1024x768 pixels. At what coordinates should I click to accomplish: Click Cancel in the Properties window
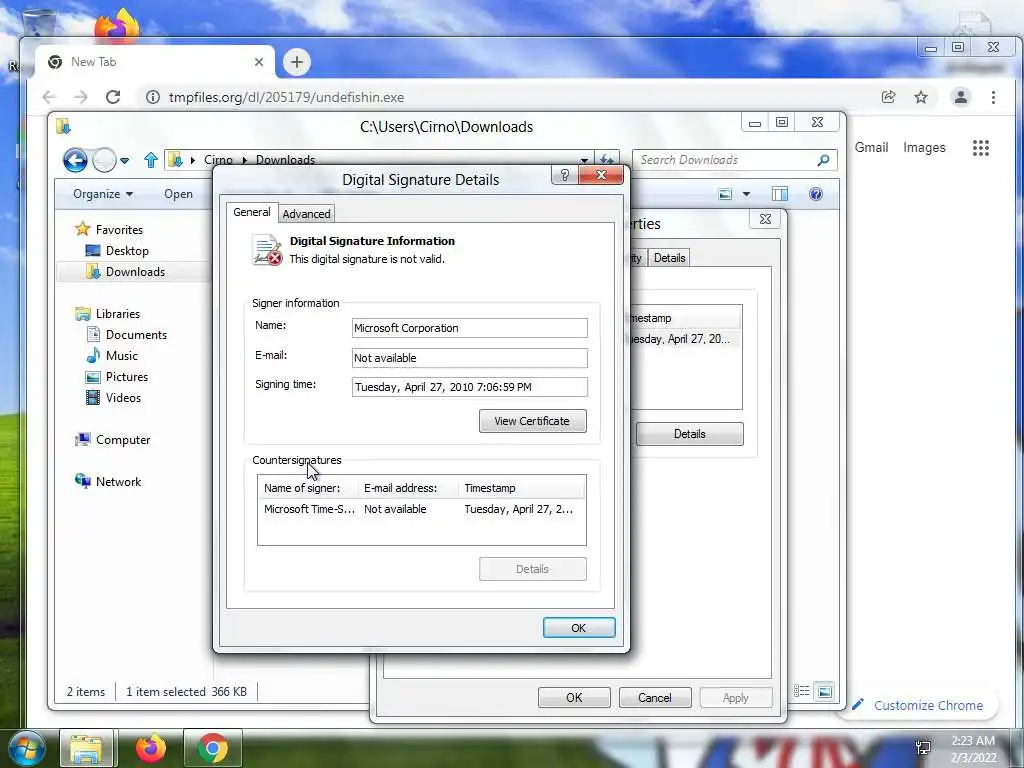click(x=654, y=697)
